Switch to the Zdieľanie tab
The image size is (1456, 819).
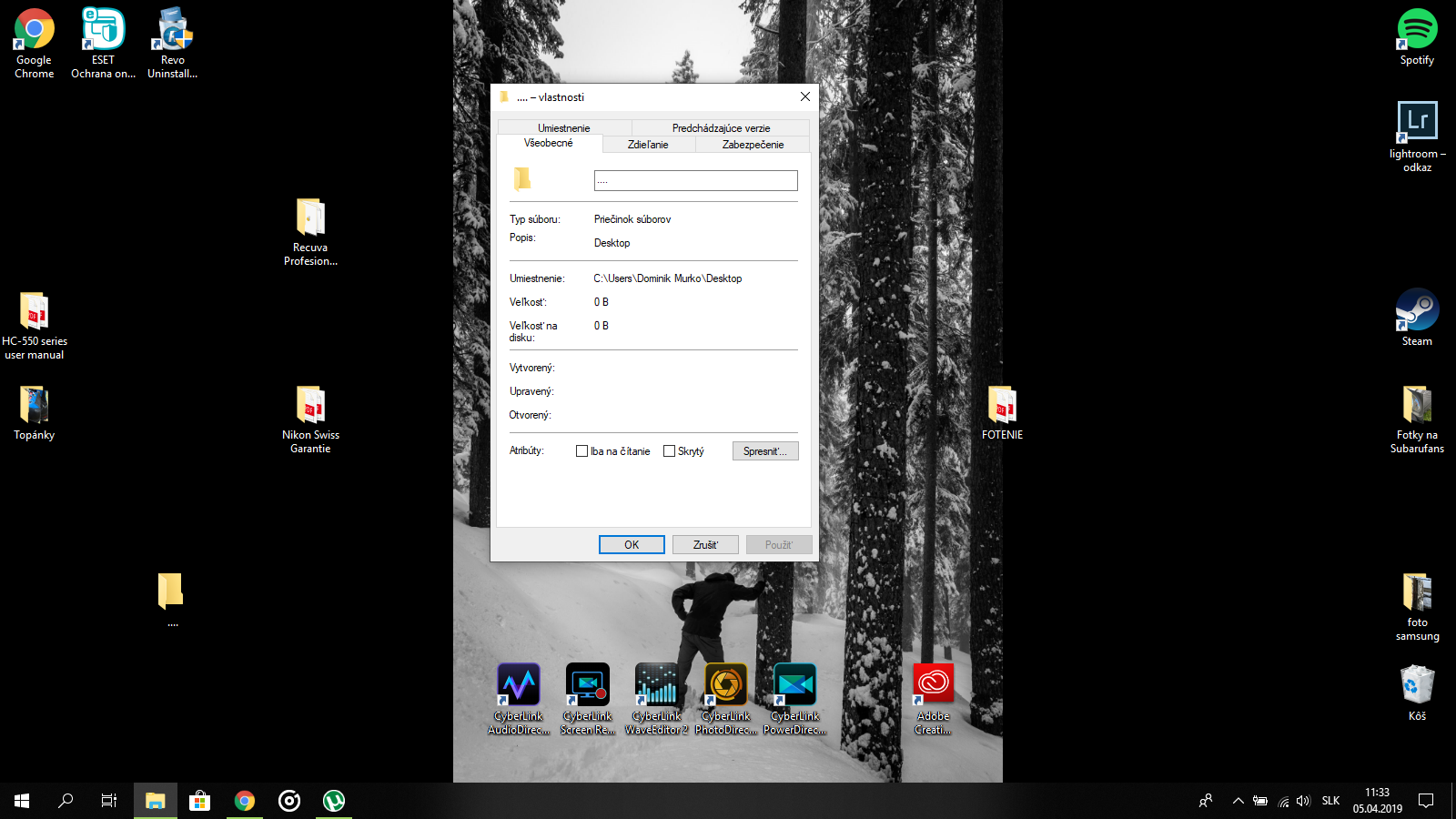648,145
